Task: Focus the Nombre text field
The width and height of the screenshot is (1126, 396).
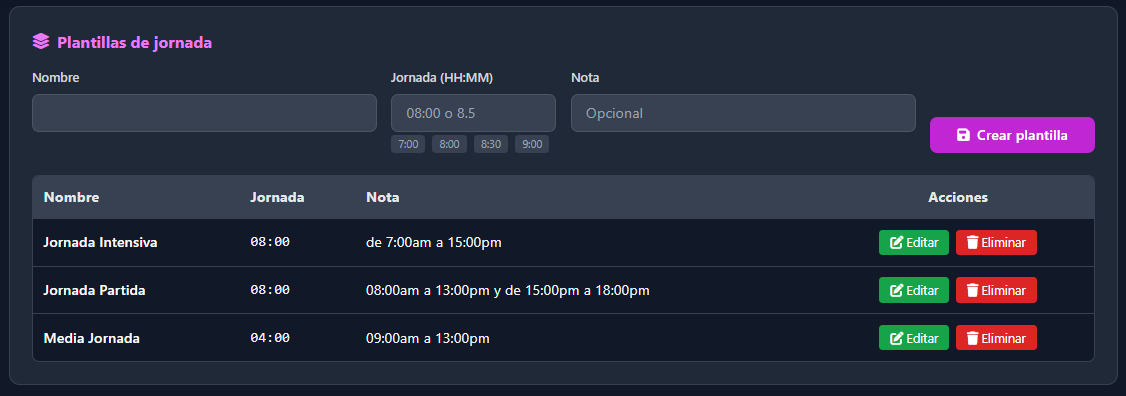Action: point(204,113)
